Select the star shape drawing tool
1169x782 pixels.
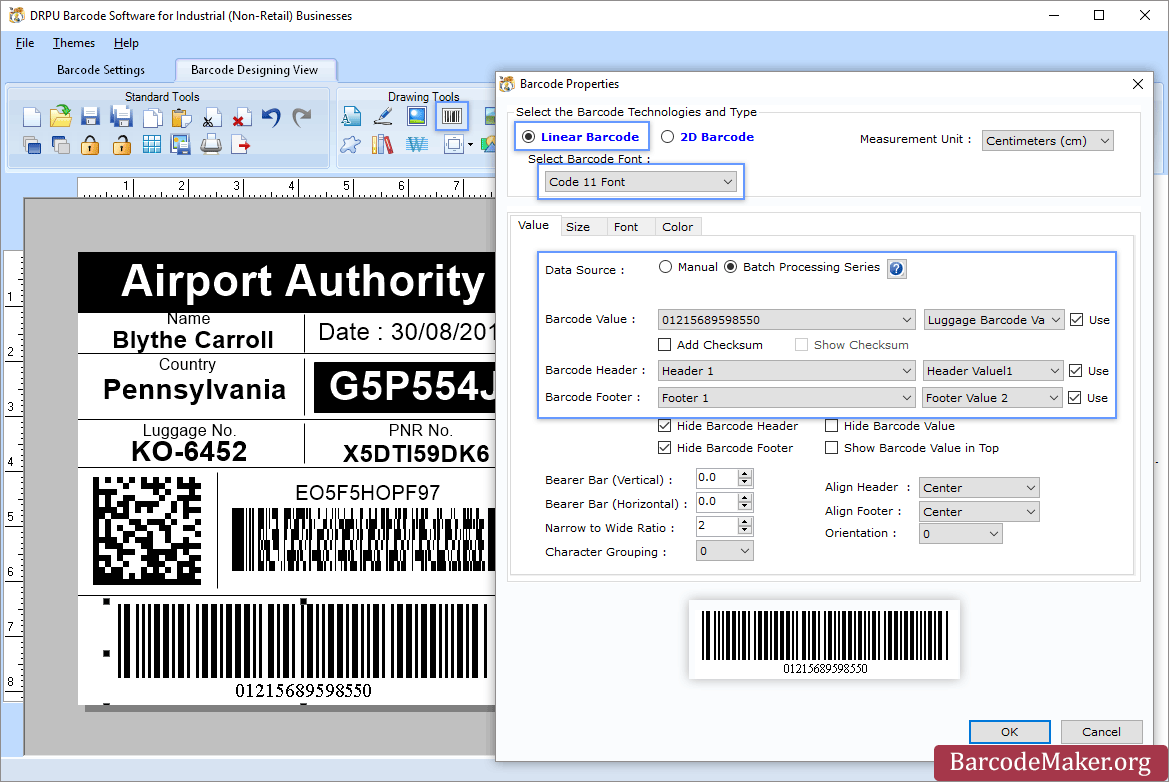pyautogui.click(x=350, y=145)
